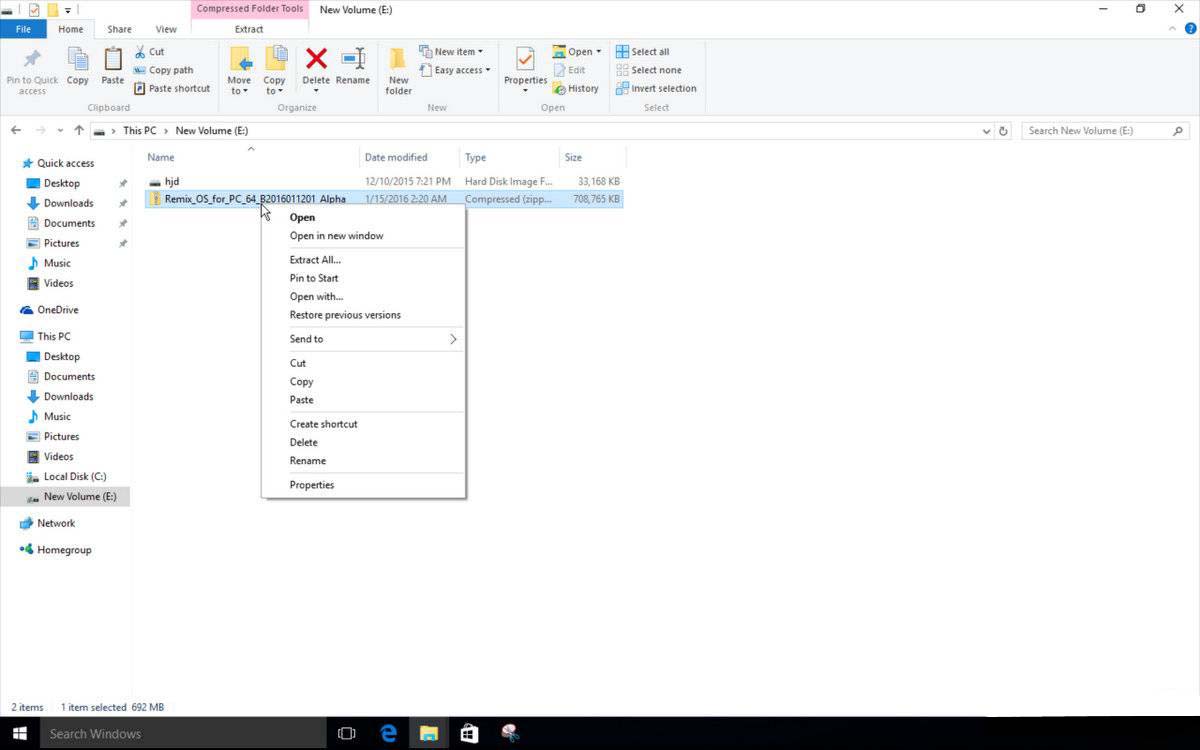Image resolution: width=1200 pixels, height=750 pixels.
Task: Open the New item dropdown
Action: pyautogui.click(x=452, y=52)
